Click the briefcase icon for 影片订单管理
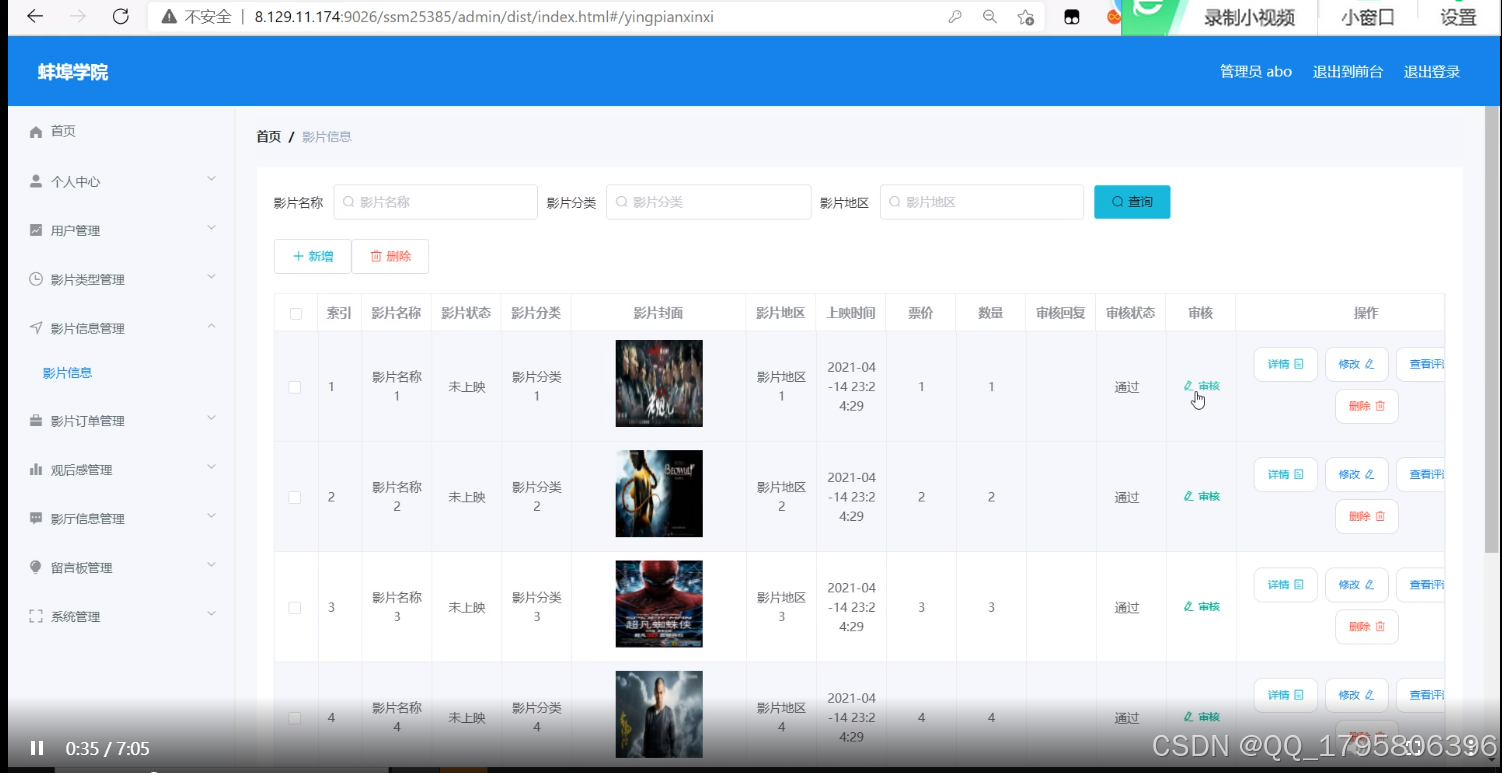1502x773 pixels. click(36, 420)
